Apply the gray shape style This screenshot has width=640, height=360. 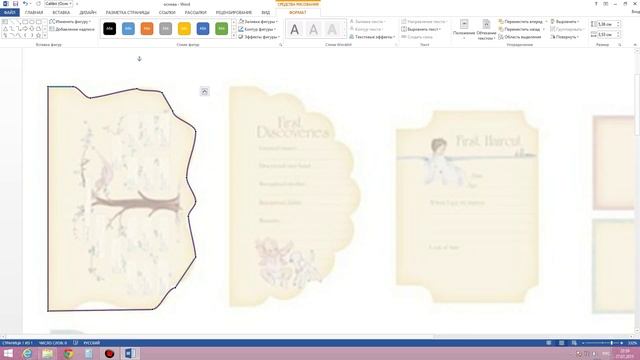pyautogui.click(x=165, y=29)
